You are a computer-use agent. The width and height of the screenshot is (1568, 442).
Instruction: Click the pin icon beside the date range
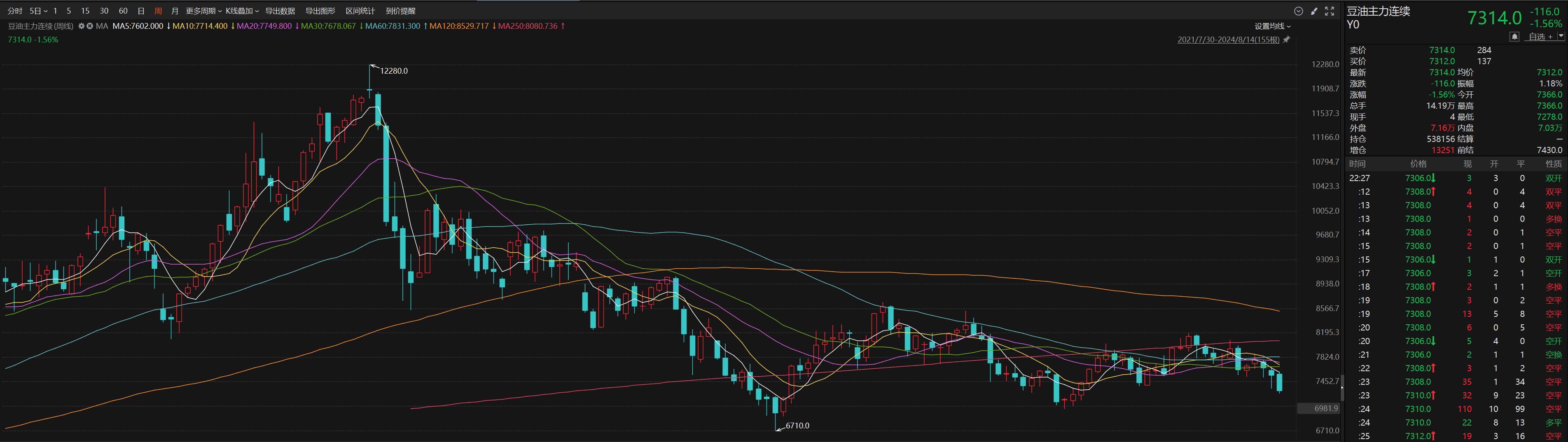(1286, 40)
